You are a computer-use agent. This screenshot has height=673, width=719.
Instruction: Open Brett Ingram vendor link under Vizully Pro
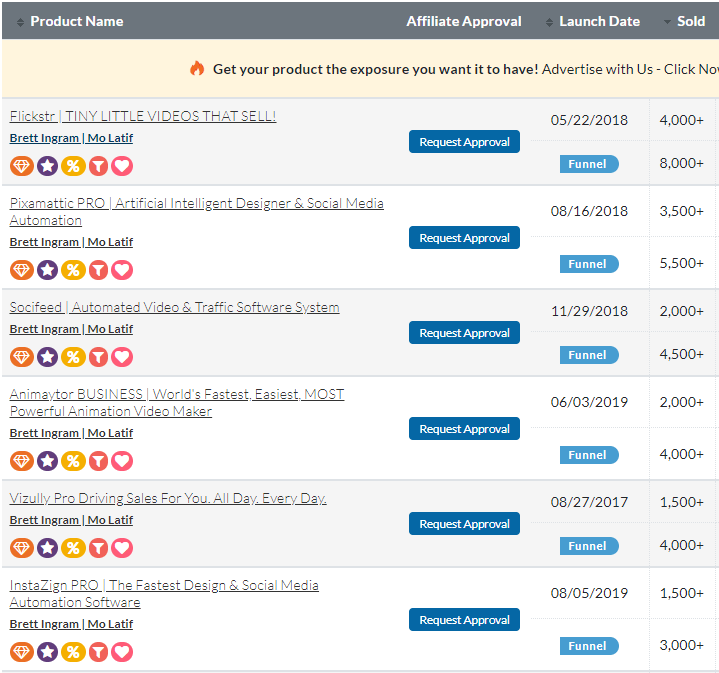tap(44, 520)
